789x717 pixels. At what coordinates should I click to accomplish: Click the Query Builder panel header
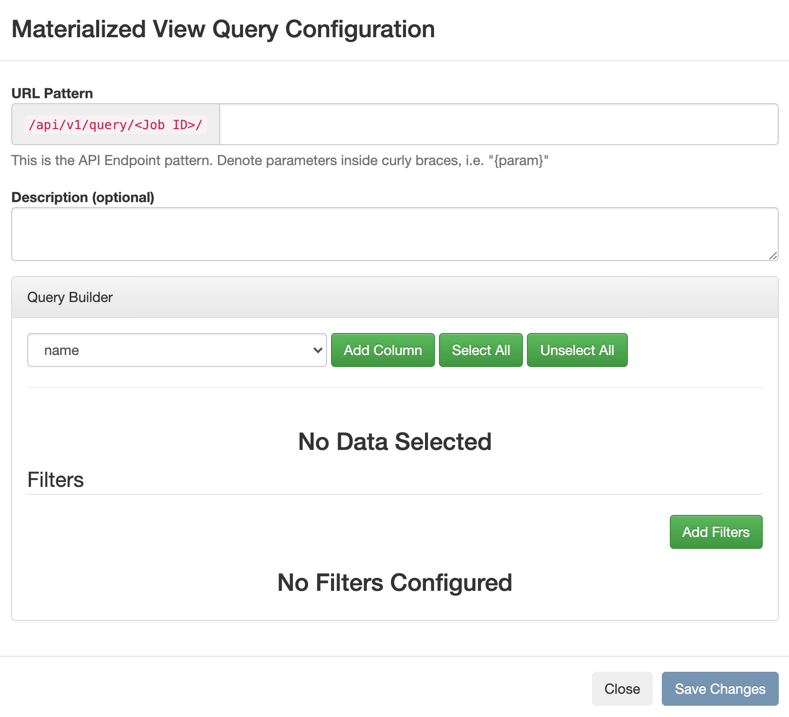(x=394, y=297)
